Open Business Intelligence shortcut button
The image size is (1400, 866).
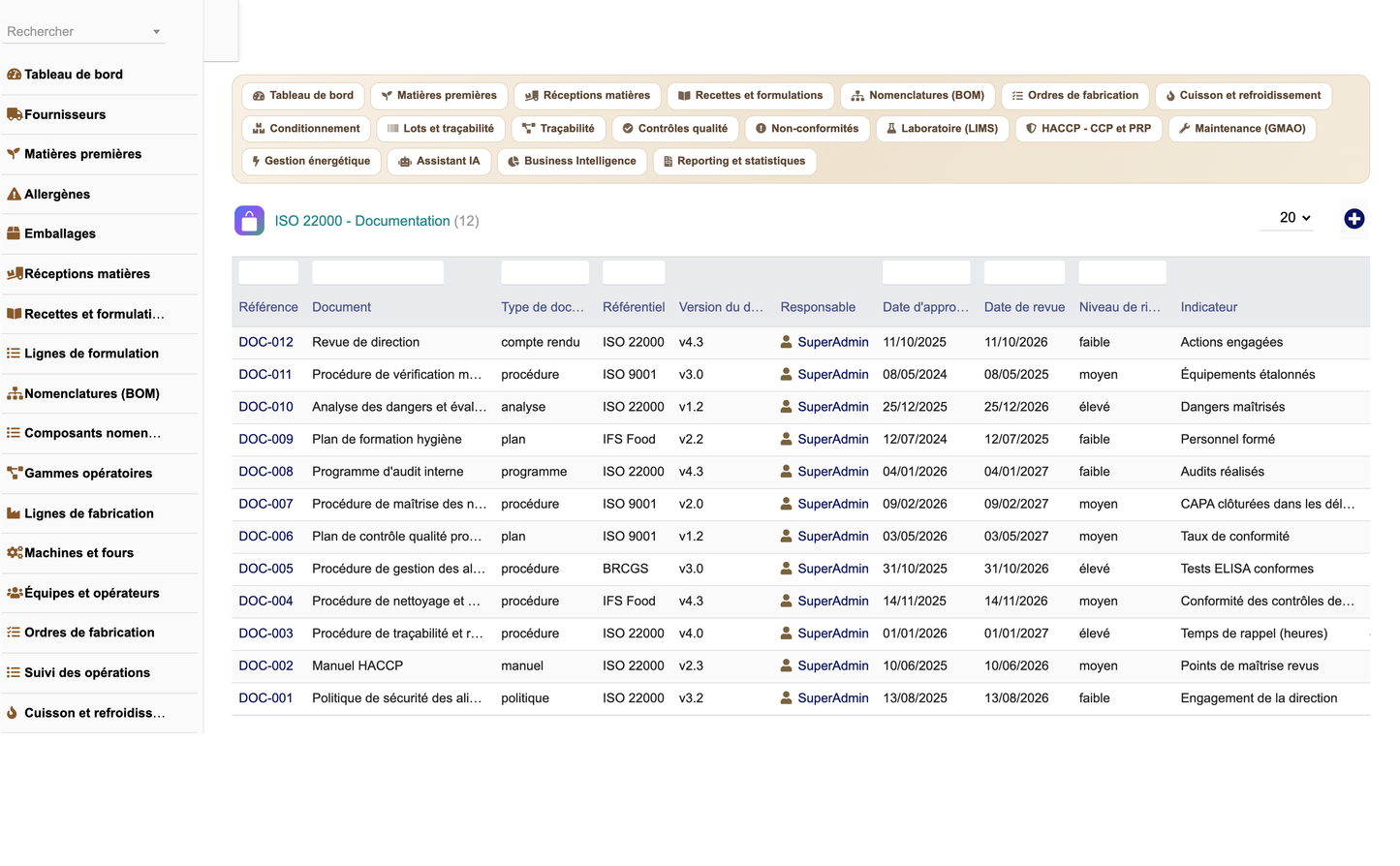click(572, 162)
